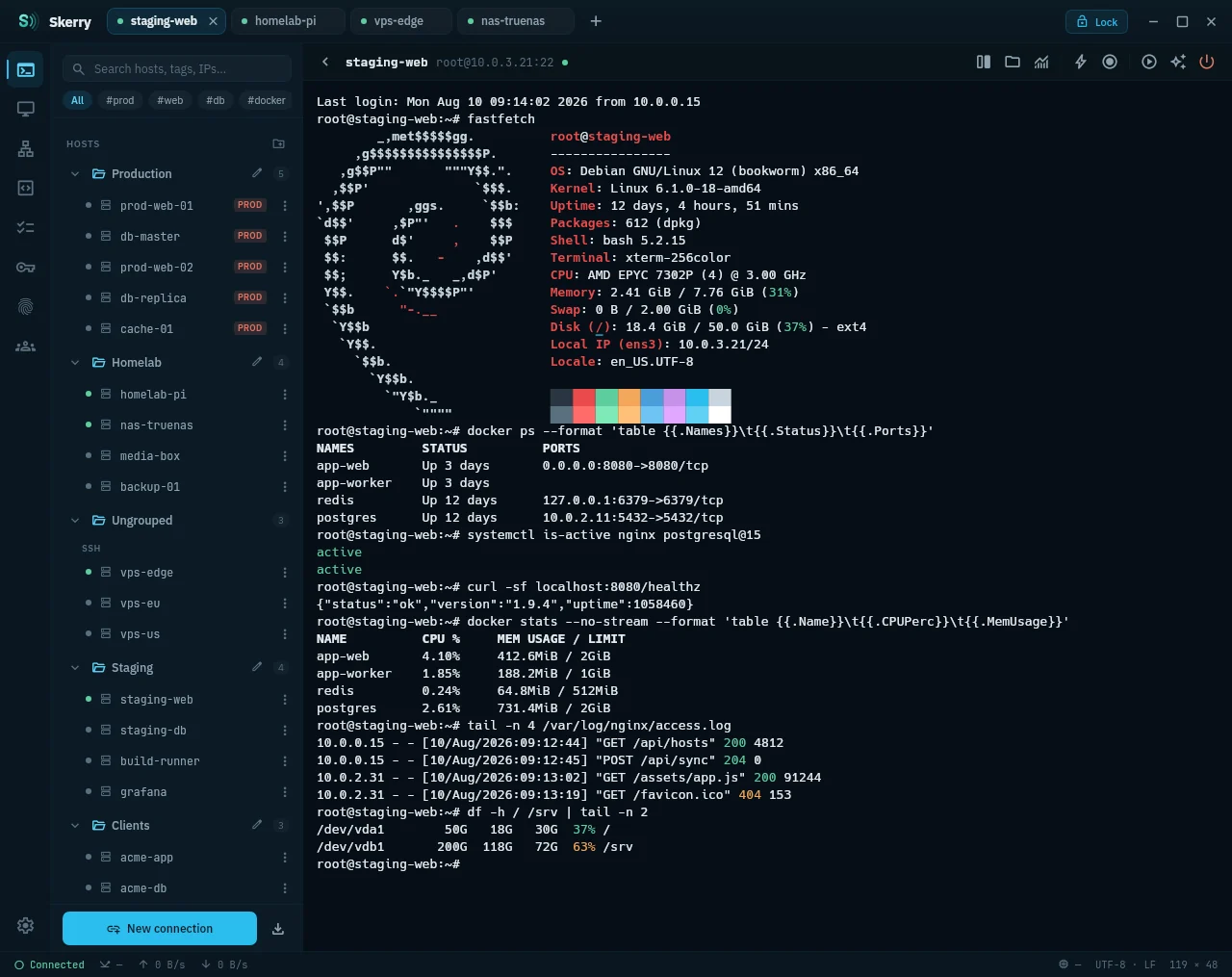This screenshot has height=977, width=1232.
Task: Open the remote desktop monitor sidebar icon
Action: [26, 109]
